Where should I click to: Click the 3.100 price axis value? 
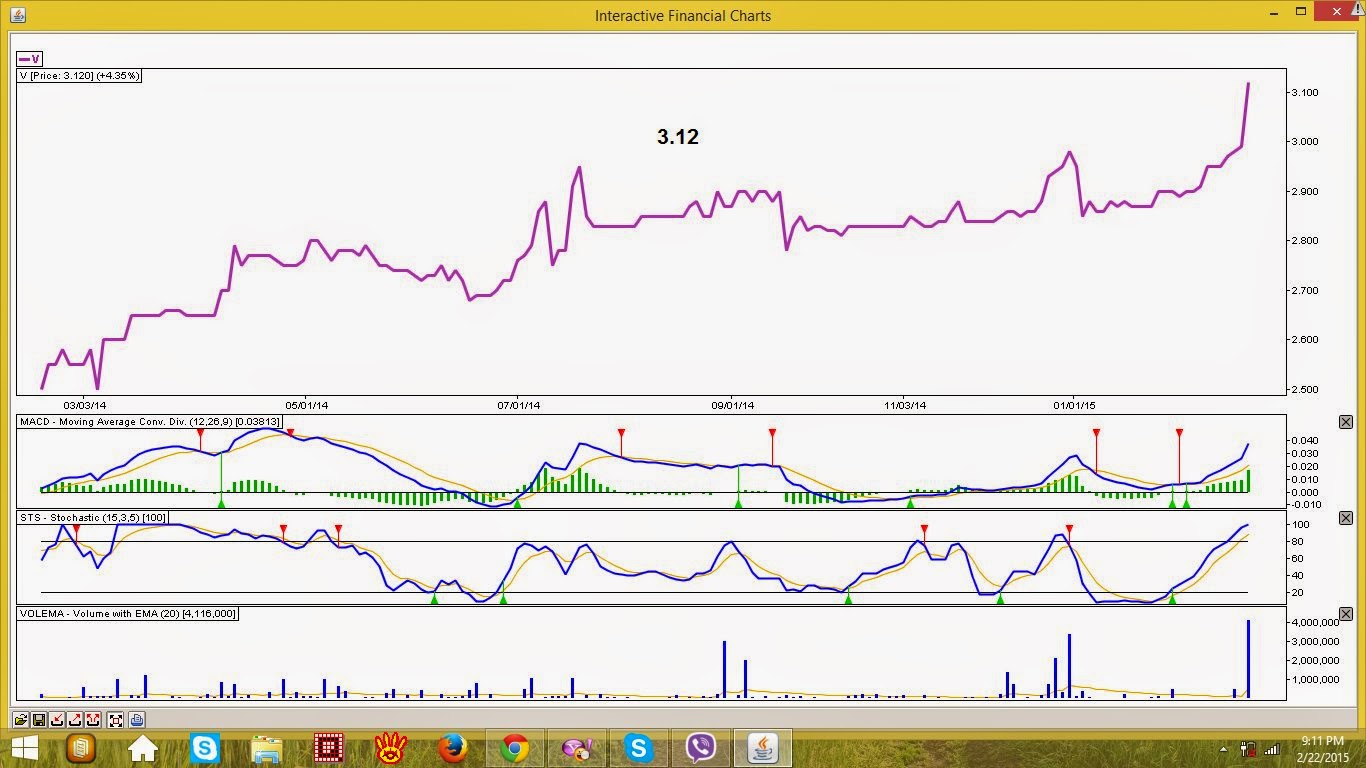(x=1305, y=93)
